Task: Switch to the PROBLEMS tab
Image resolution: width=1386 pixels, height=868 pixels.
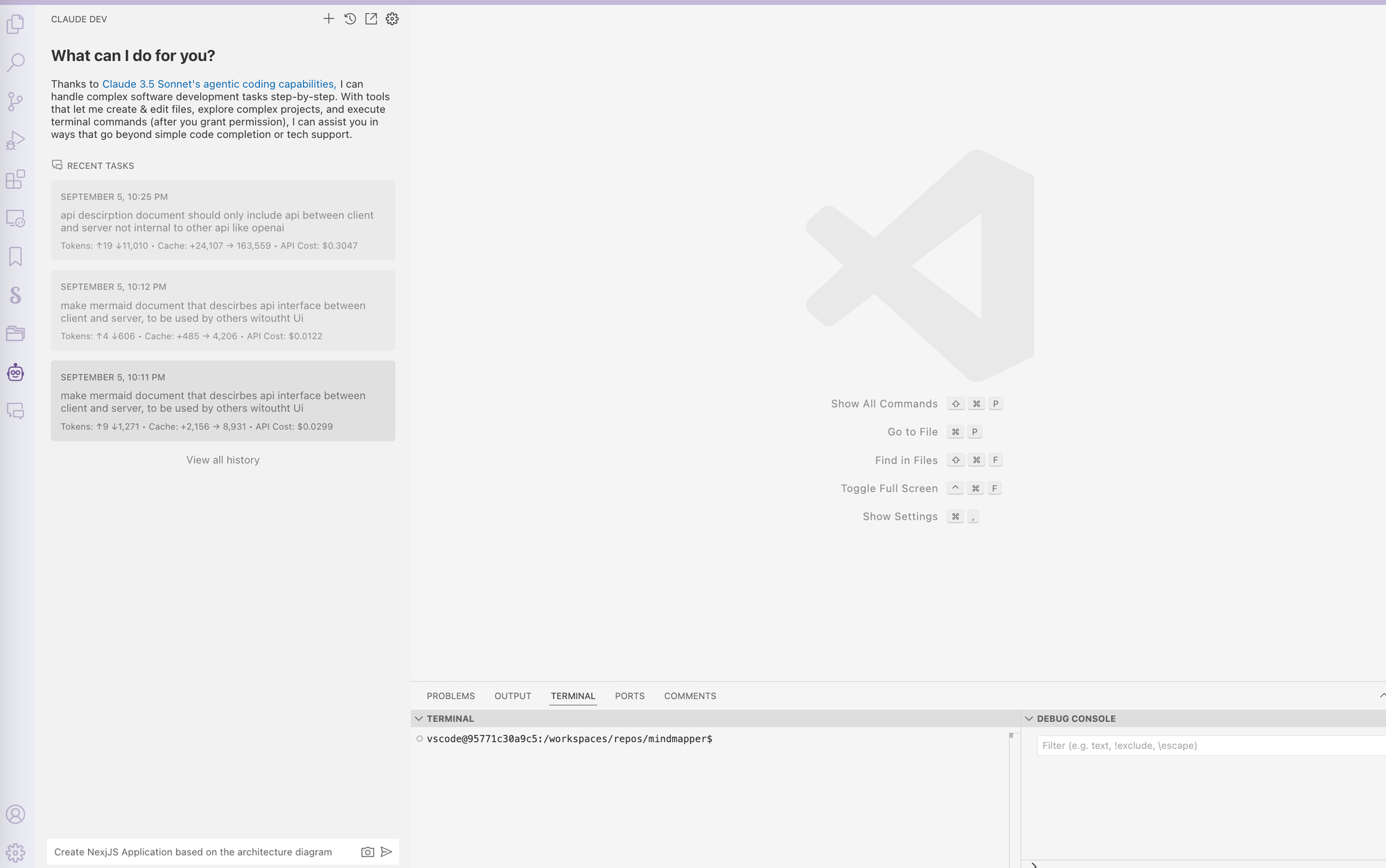Action: 450,696
